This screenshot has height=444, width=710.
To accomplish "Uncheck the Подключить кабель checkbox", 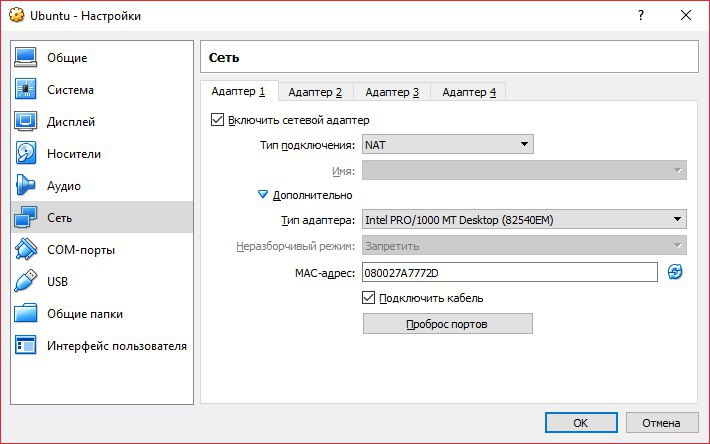I will coord(369,298).
